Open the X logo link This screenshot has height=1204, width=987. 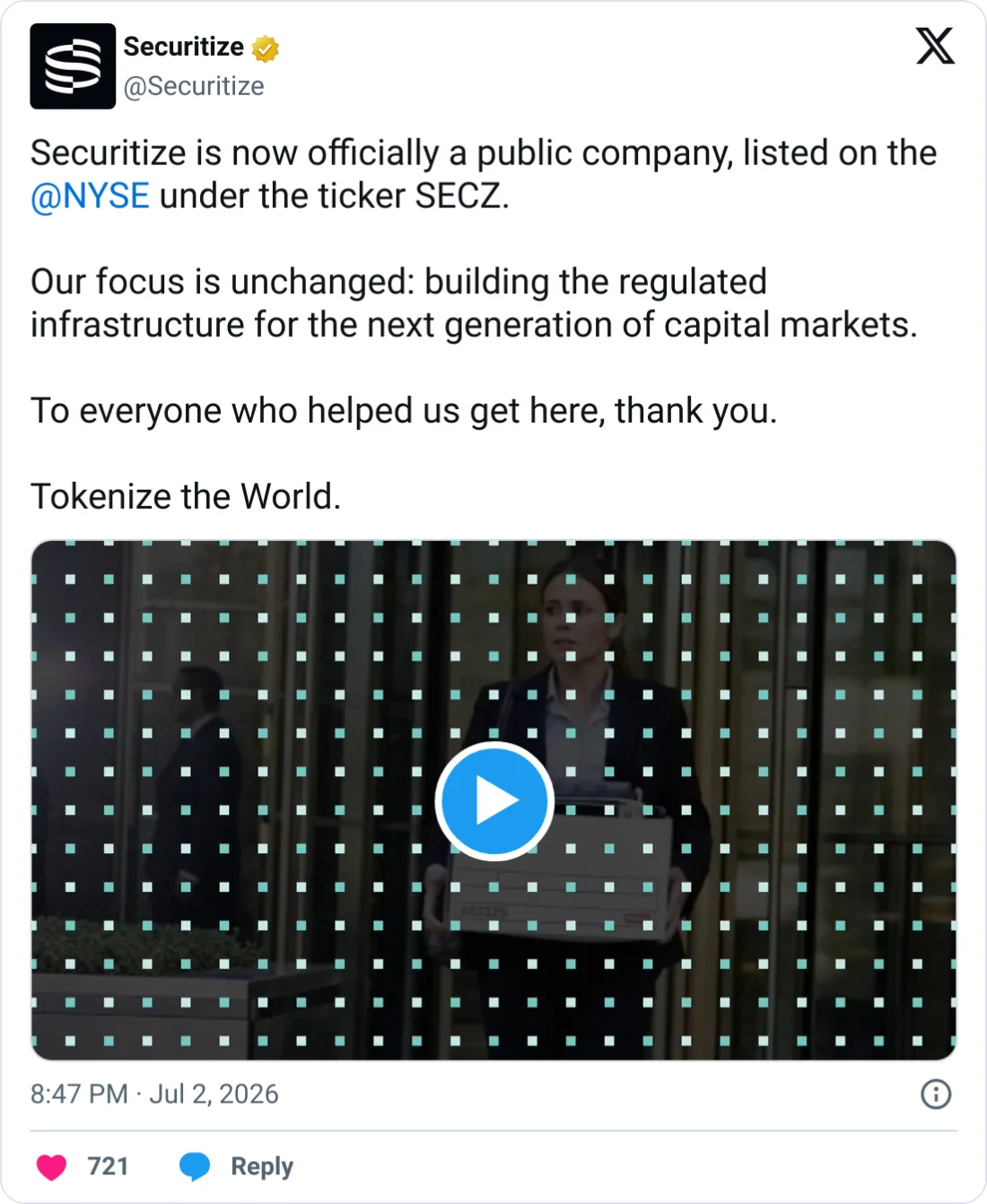[935, 46]
